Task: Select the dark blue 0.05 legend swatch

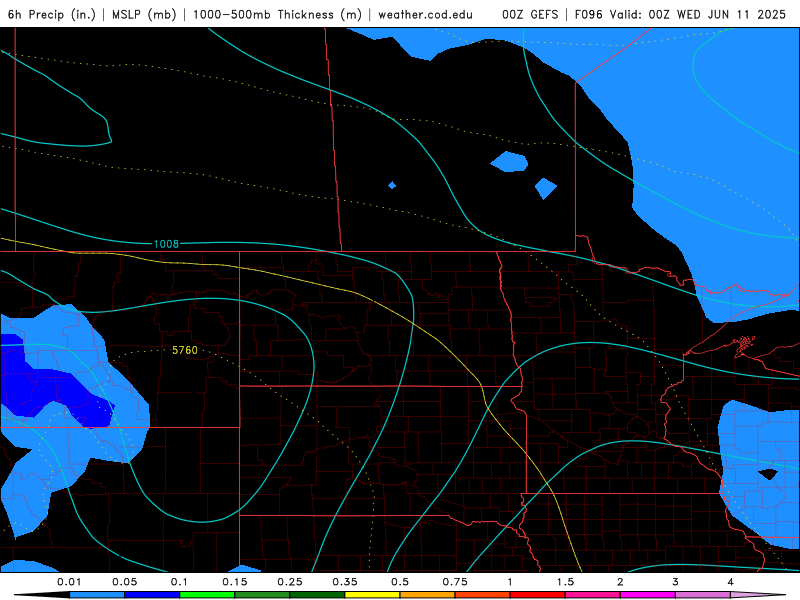Action: [152, 595]
